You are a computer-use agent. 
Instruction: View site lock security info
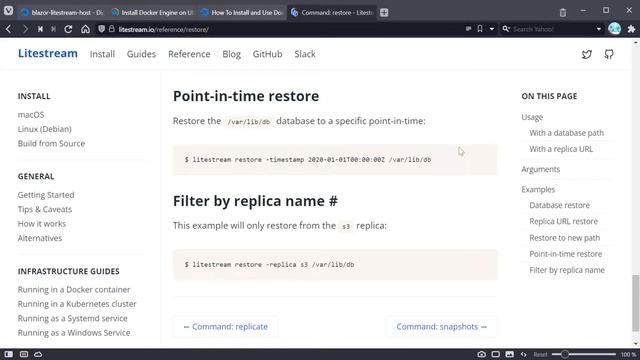[x=111, y=29]
